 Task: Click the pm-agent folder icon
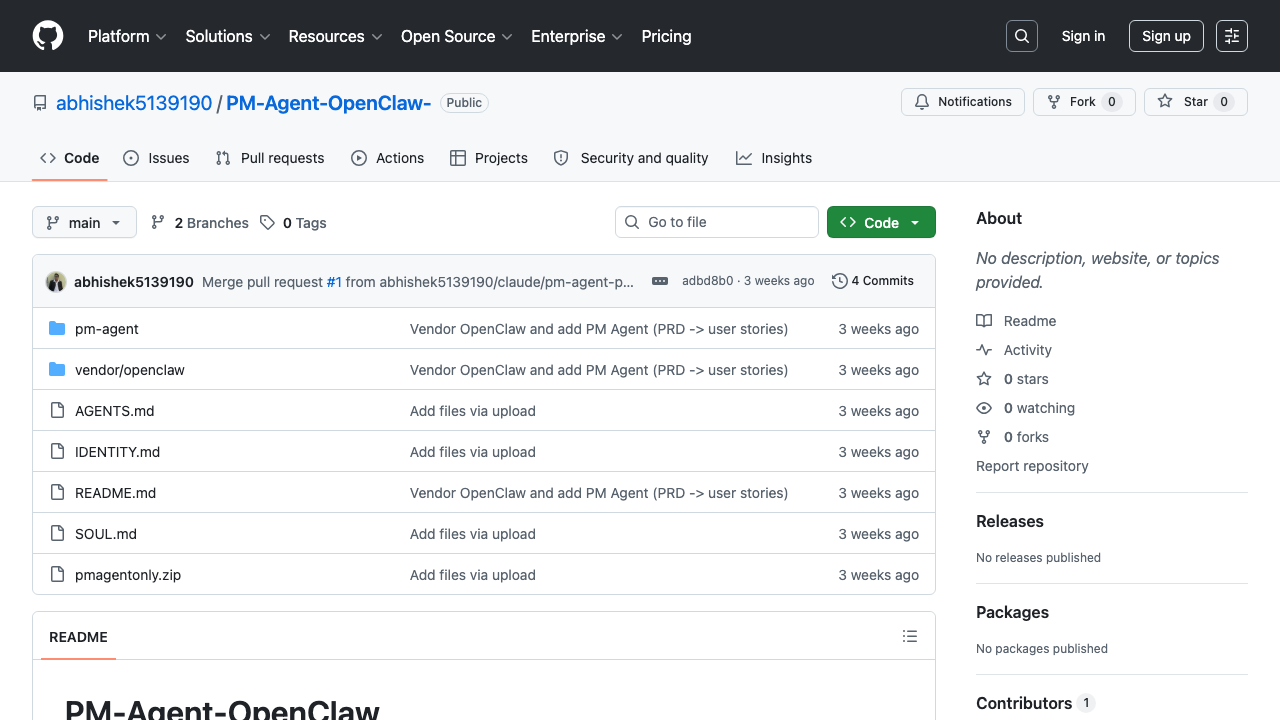click(x=57, y=329)
